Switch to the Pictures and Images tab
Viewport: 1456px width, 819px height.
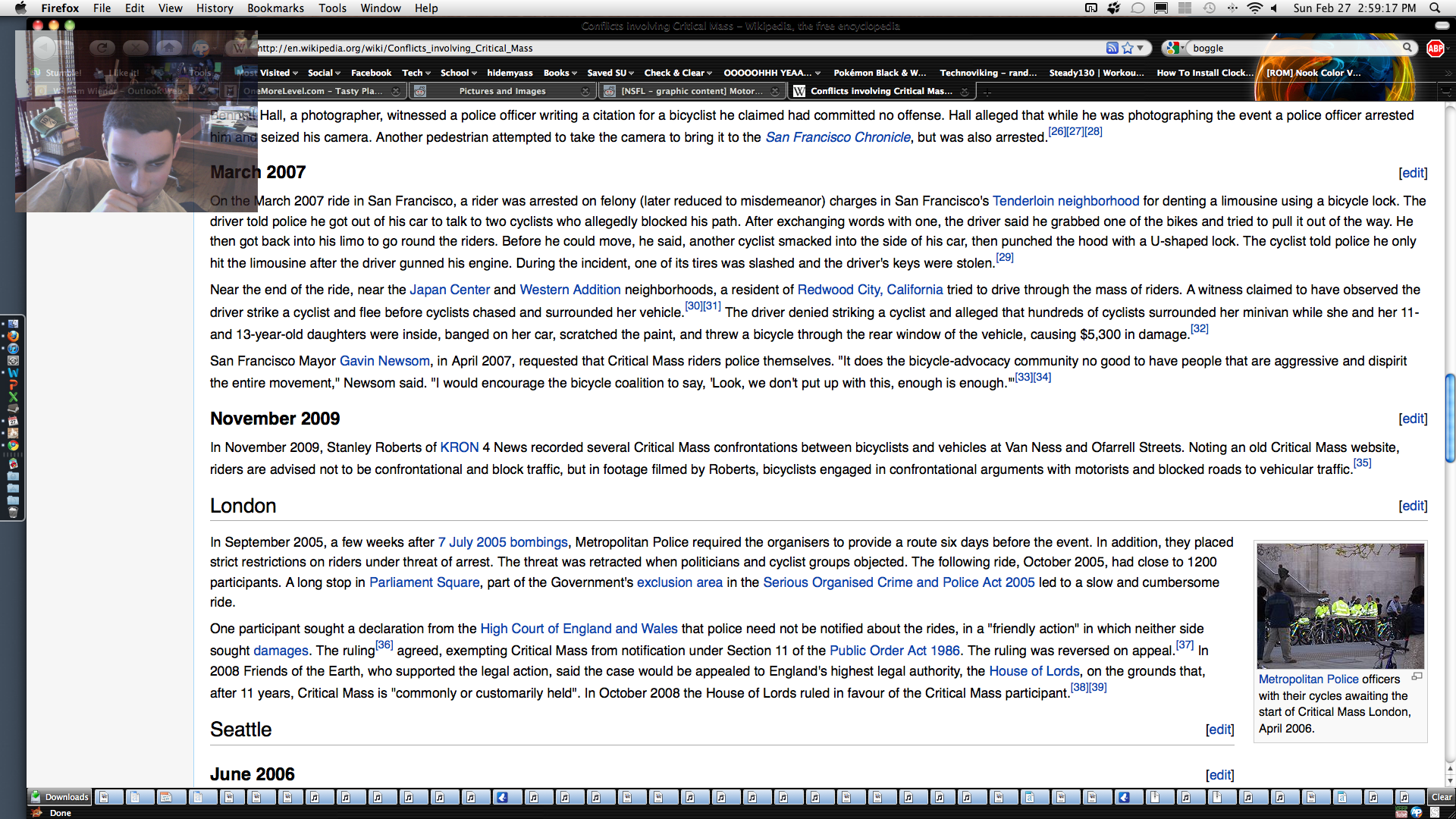pos(502,91)
